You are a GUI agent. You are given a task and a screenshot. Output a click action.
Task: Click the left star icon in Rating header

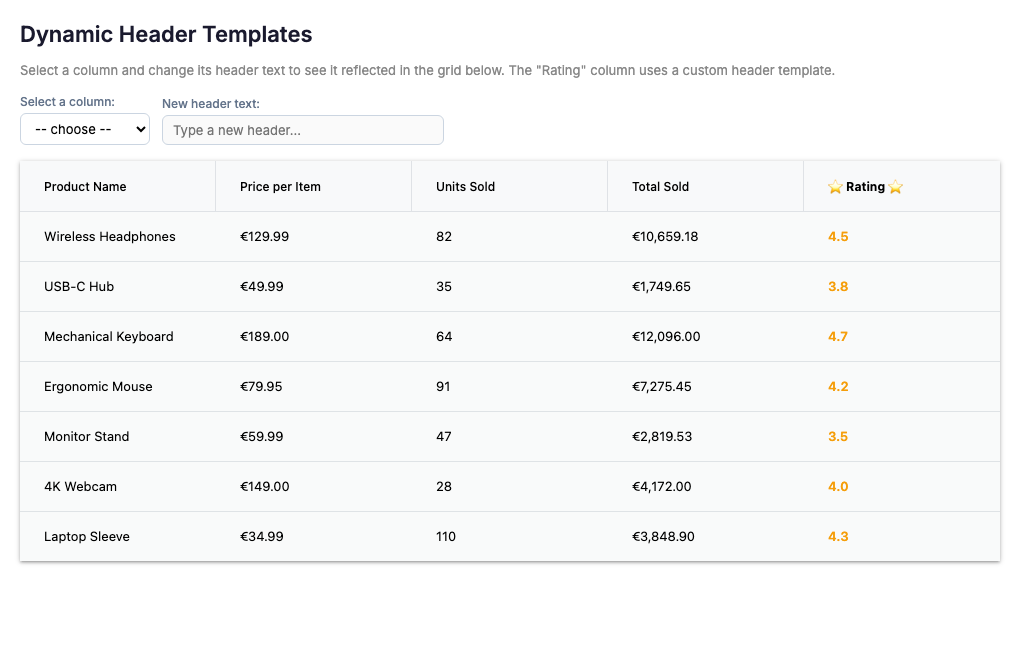835,187
